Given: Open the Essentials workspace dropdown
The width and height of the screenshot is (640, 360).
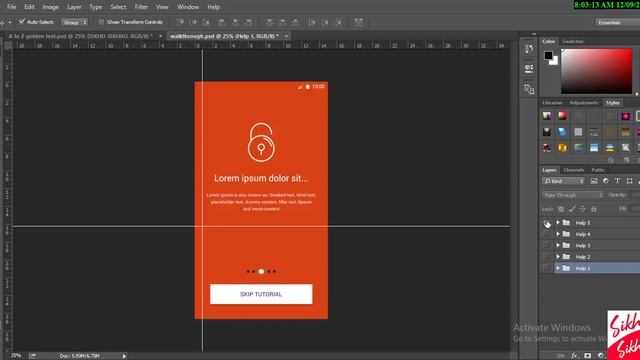Looking at the screenshot, I should click(617, 22).
